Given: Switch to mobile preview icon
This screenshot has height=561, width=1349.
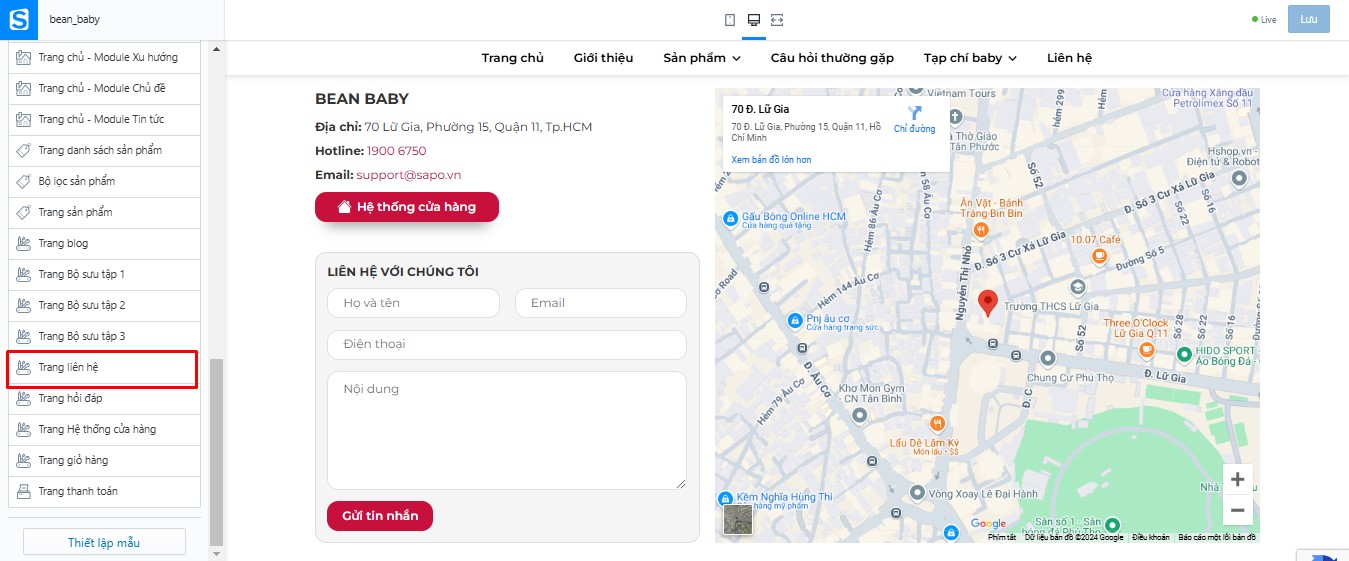Looking at the screenshot, I should (730, 20).
